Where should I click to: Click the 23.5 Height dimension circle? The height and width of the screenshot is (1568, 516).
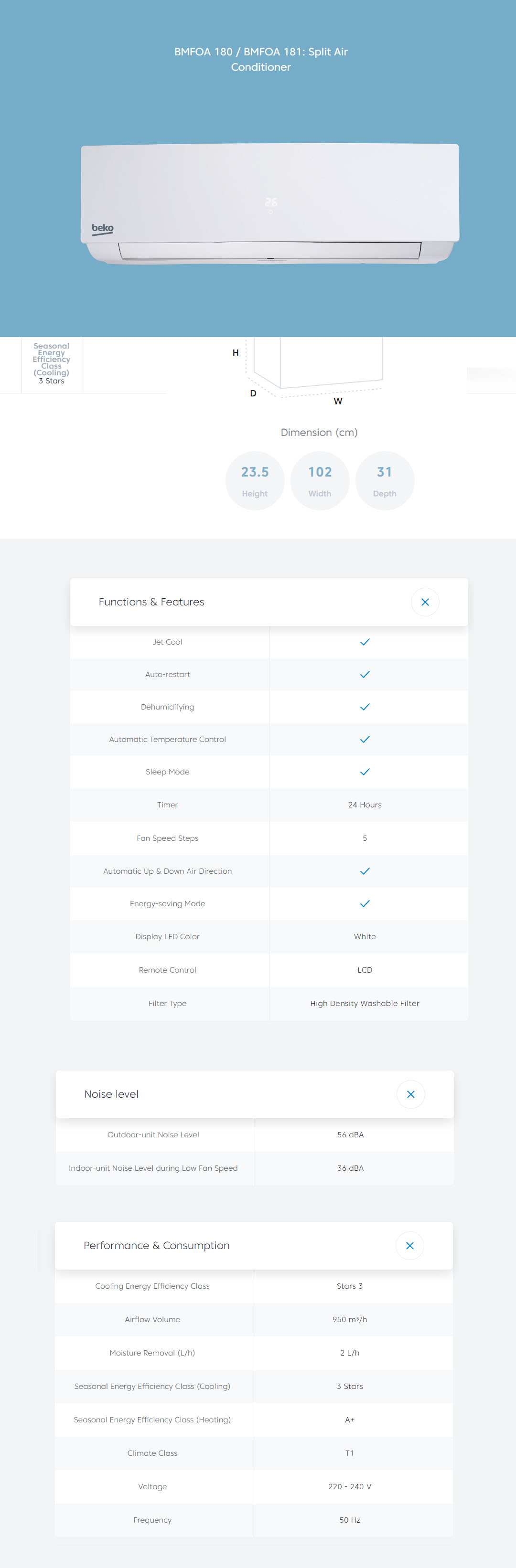pos(255,481)
